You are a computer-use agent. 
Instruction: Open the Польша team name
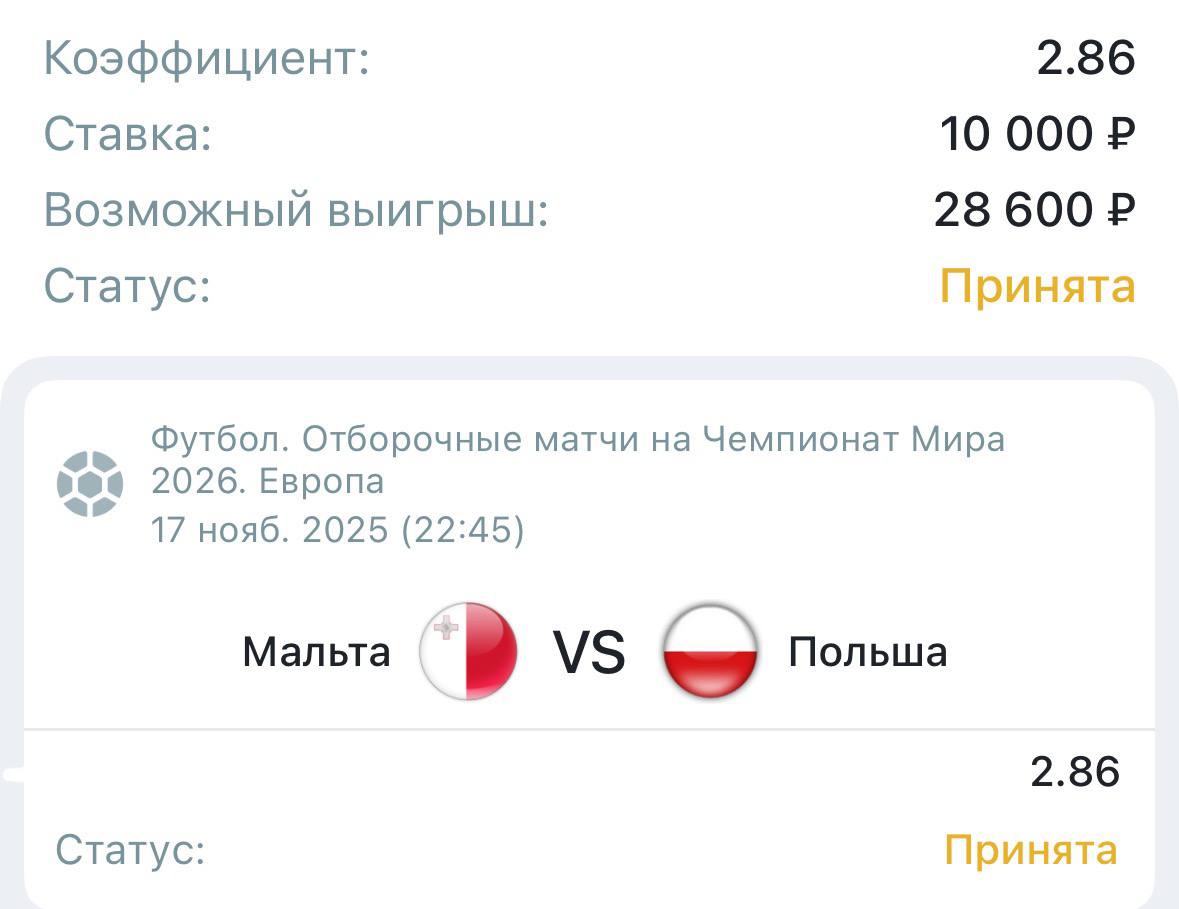tap(867, 652)
